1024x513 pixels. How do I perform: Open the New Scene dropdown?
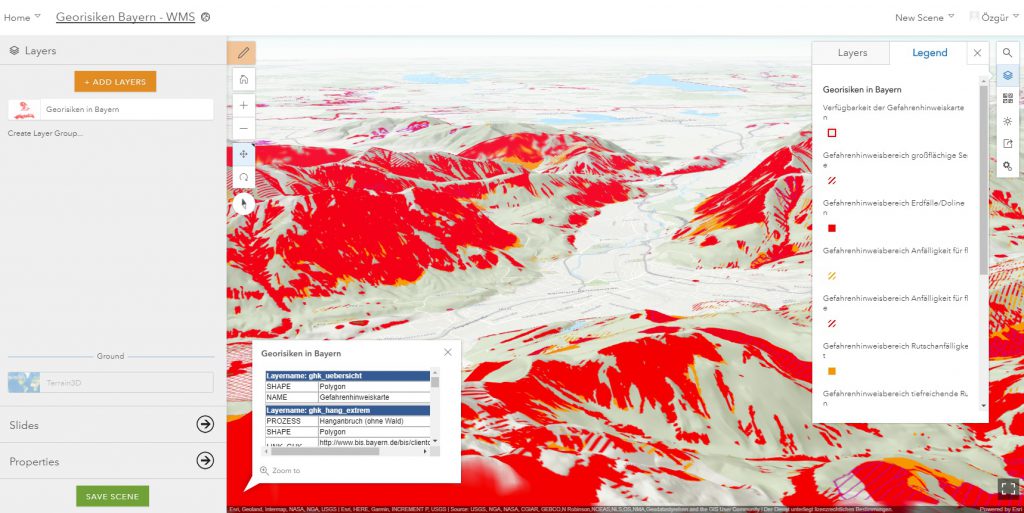coord(924,18)
